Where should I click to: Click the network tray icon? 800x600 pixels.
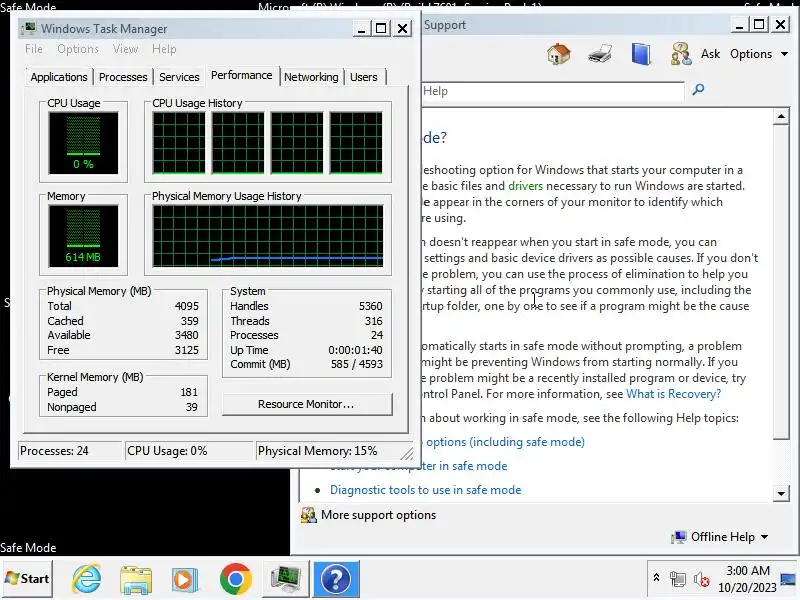(678, 579)
